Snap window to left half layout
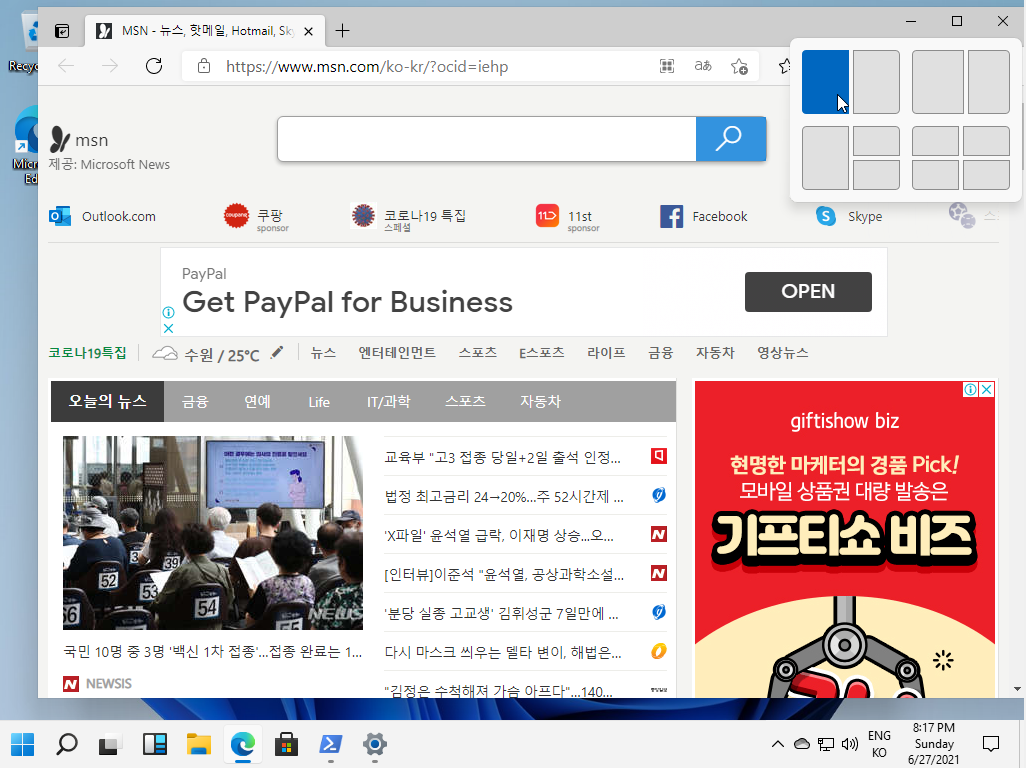Image resolution: width=1026 pixels, height=768 pixels. pyautogui.click(x=825, y=82)
